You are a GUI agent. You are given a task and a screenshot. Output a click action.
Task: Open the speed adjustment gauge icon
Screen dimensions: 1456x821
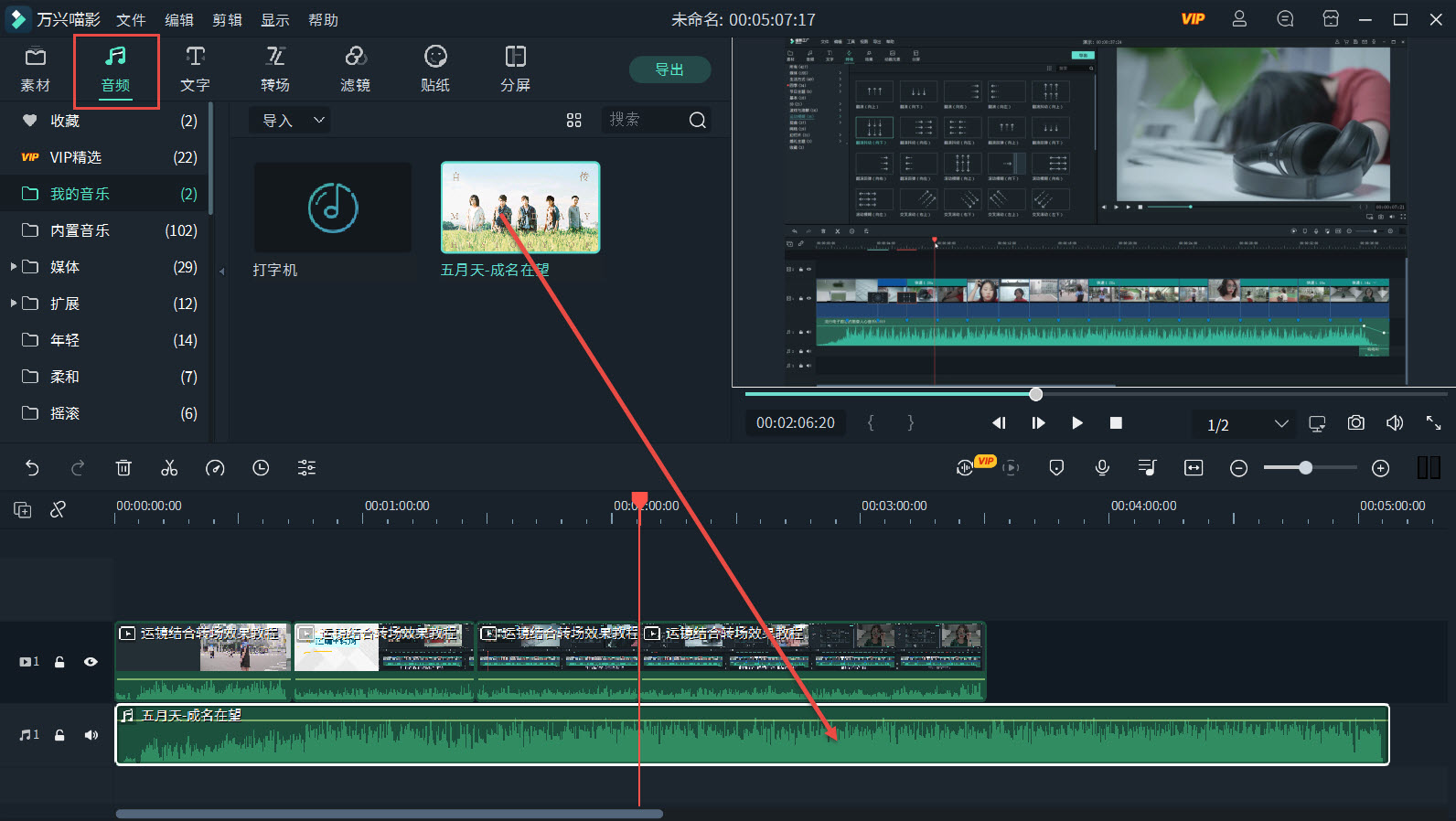[x=215, y=468]
